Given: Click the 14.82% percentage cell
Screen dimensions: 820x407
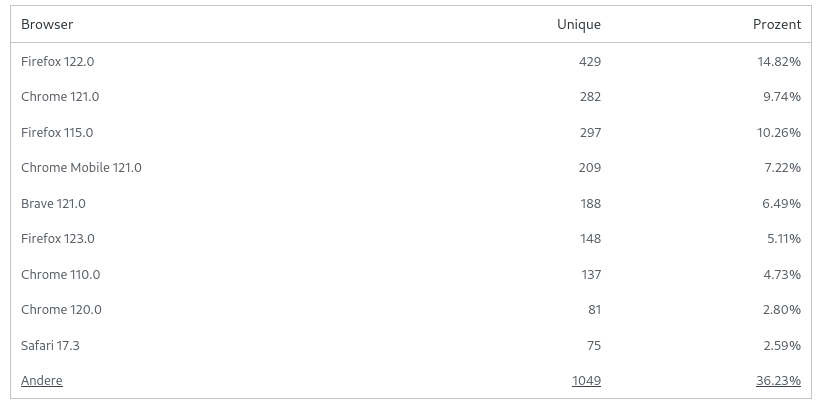Looking at the screenshot, I should [779, 62].
